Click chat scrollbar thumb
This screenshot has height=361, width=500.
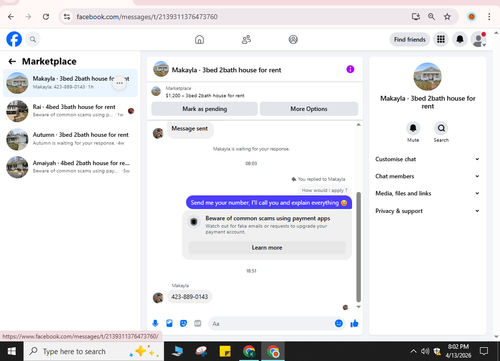359,247
